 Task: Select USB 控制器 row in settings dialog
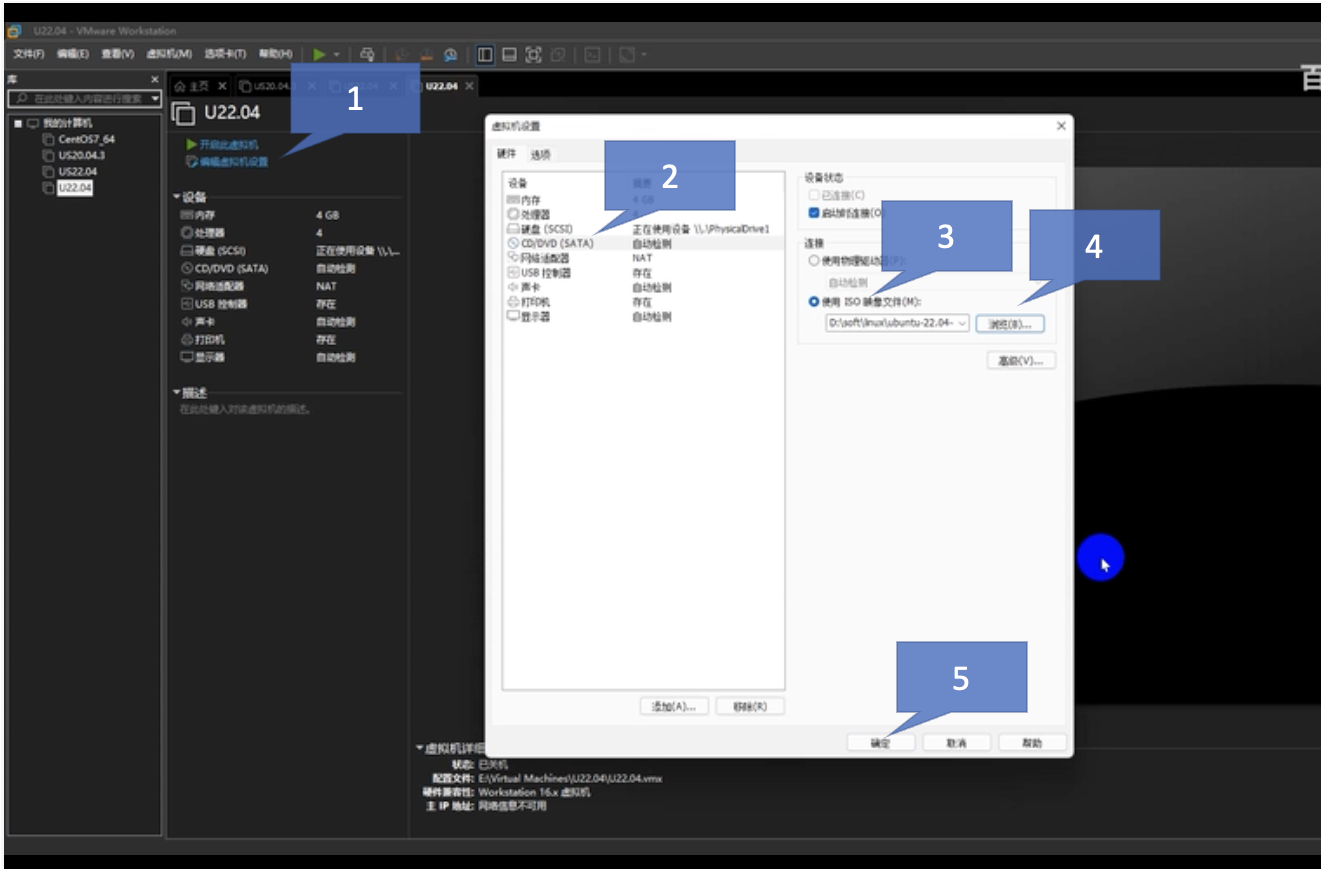[643, 272]
